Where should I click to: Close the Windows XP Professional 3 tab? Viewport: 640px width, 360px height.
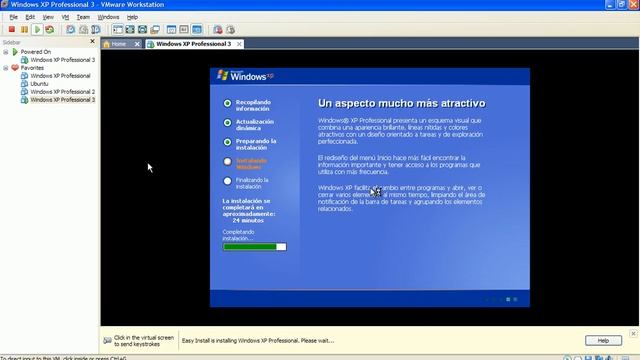(x=239, y=44)
